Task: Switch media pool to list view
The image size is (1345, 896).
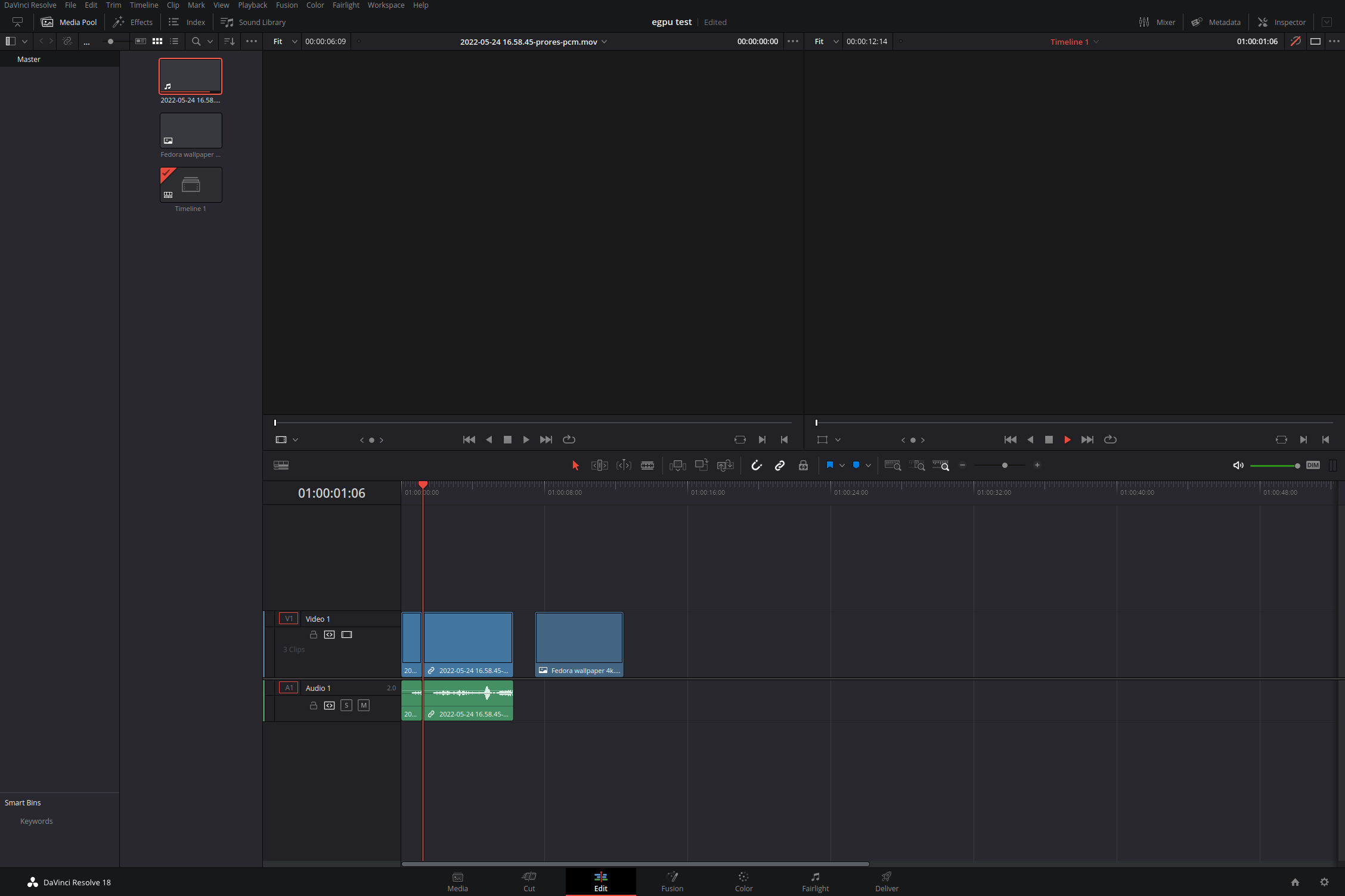Action: (174, 41)
